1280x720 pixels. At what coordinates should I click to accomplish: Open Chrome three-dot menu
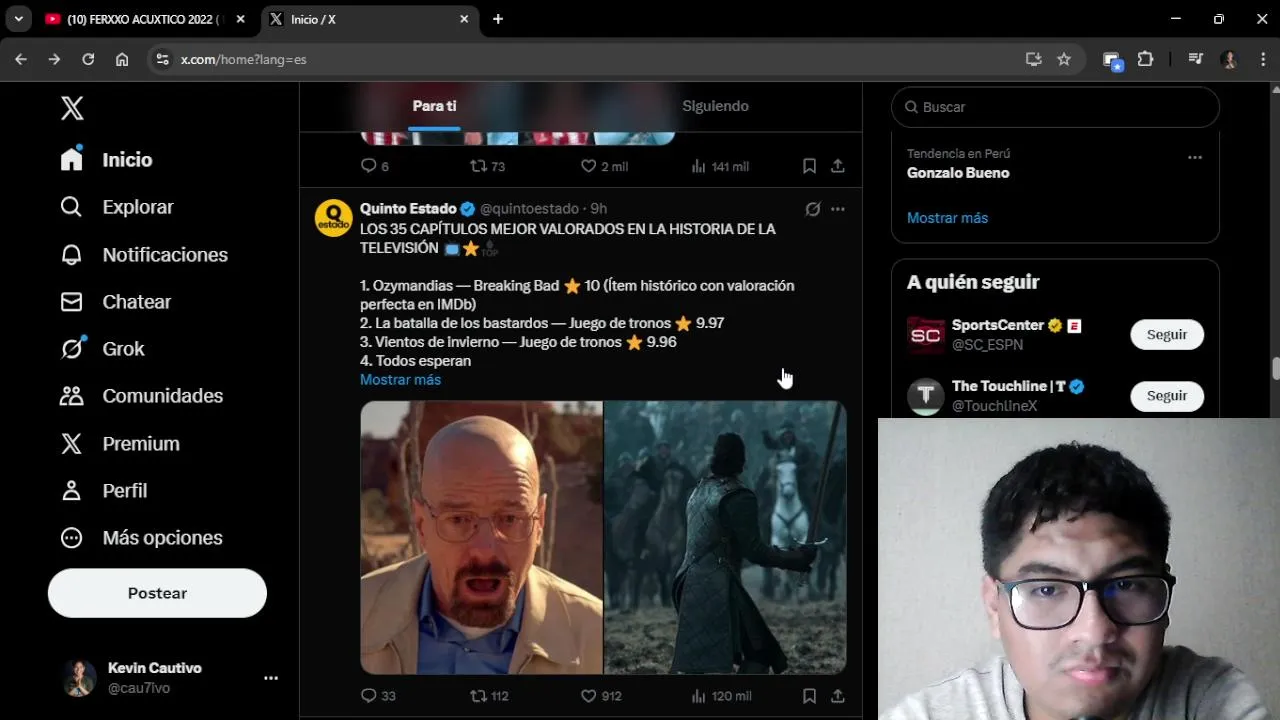click(1263, 59)
